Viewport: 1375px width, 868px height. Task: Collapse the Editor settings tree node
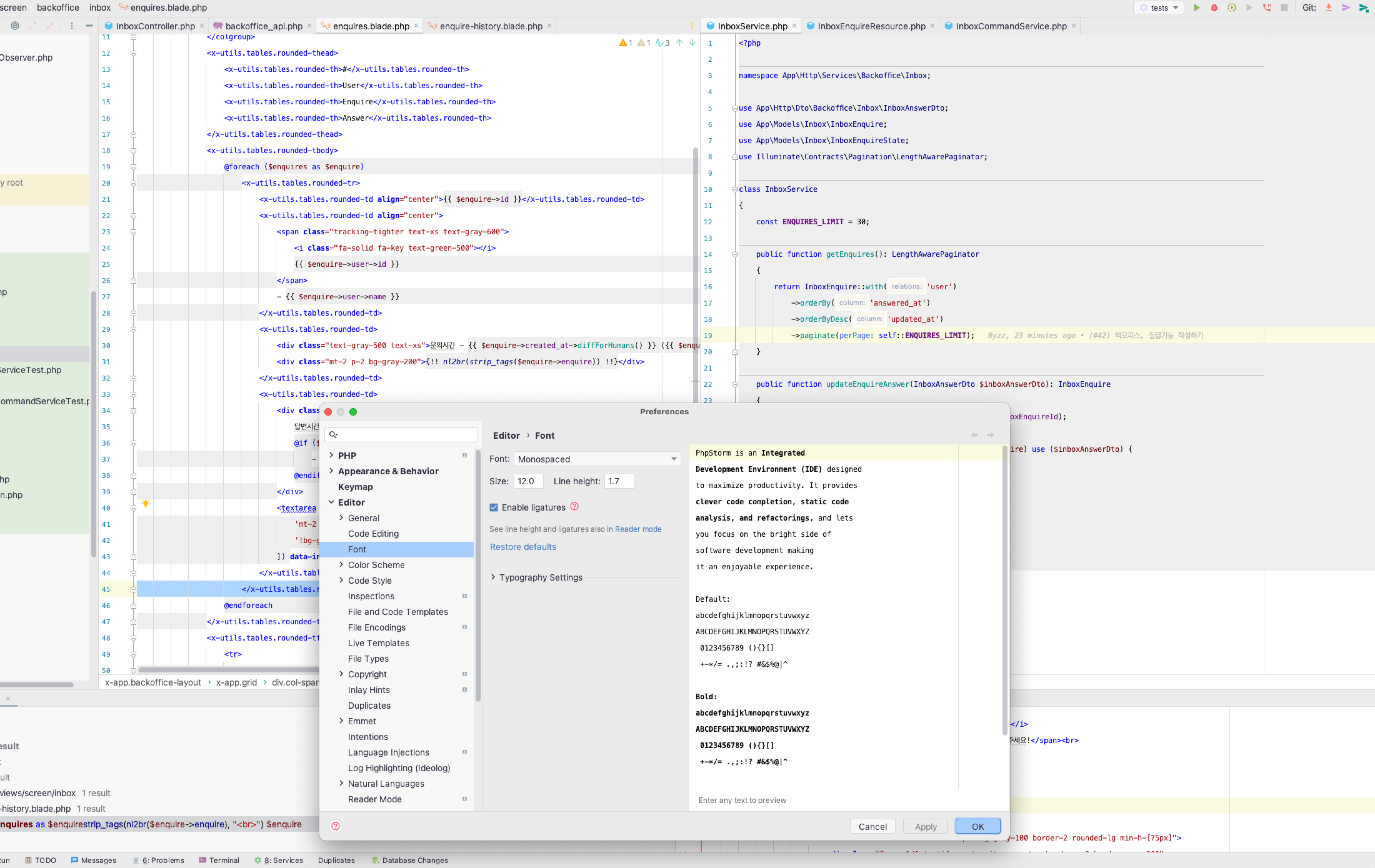click(331, 502)
